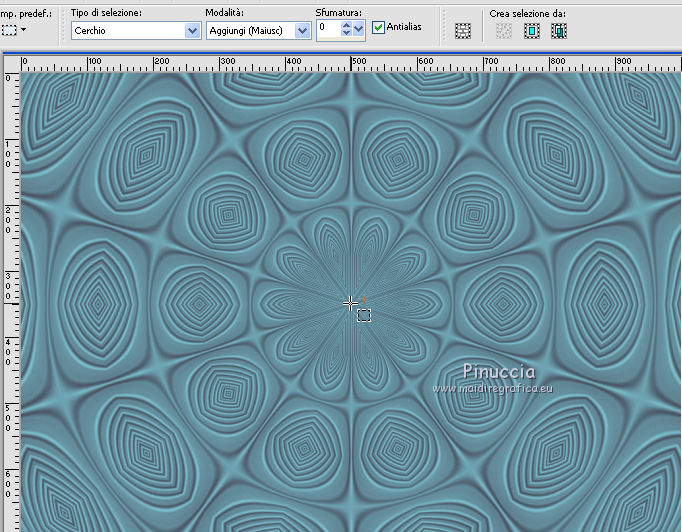Open the presets dropdown arrow
The height and width of the screenshot is (532, 682).
(x=23, y=31)
